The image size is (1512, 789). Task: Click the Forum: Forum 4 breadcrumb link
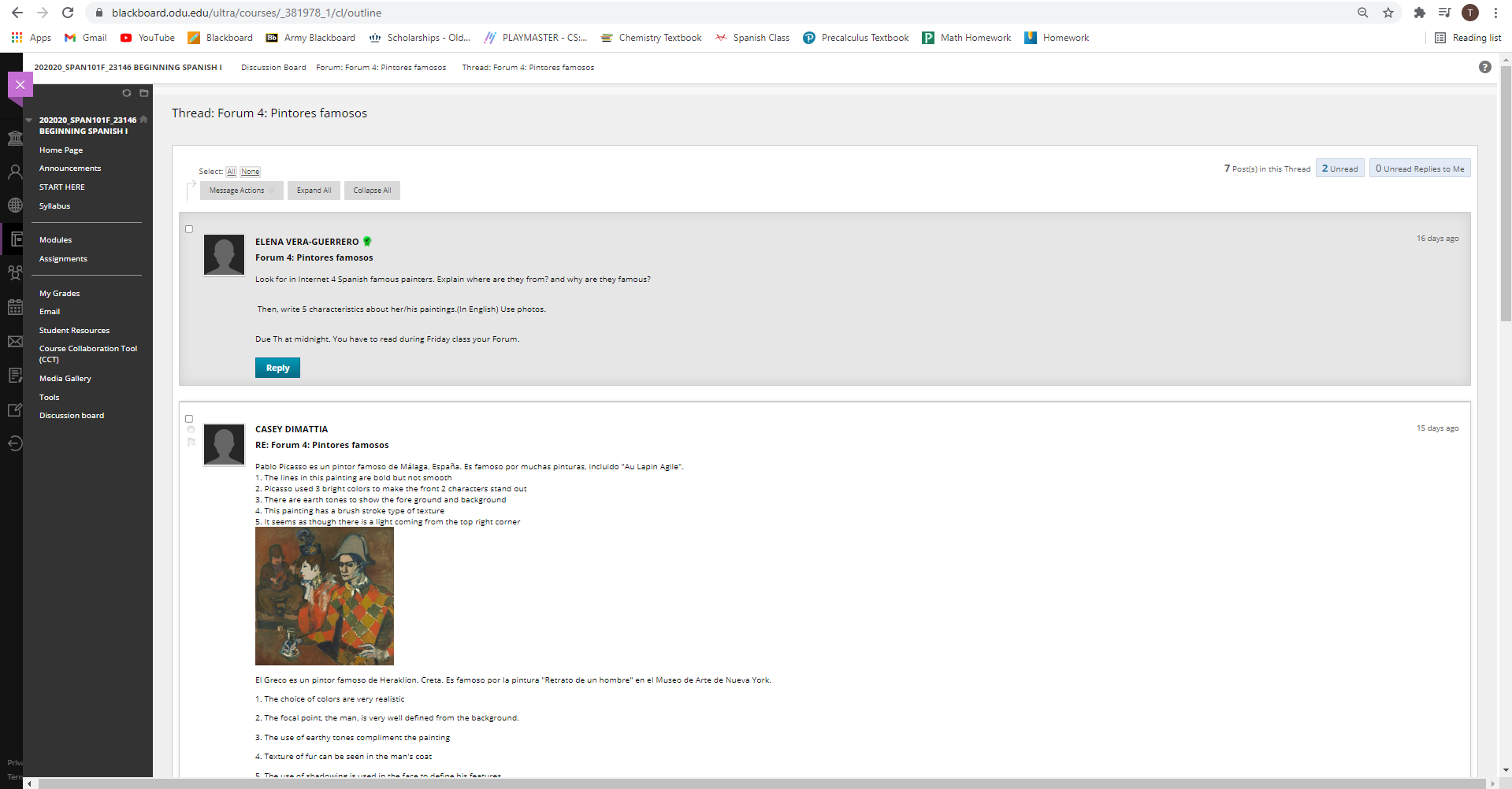[381, 68]
